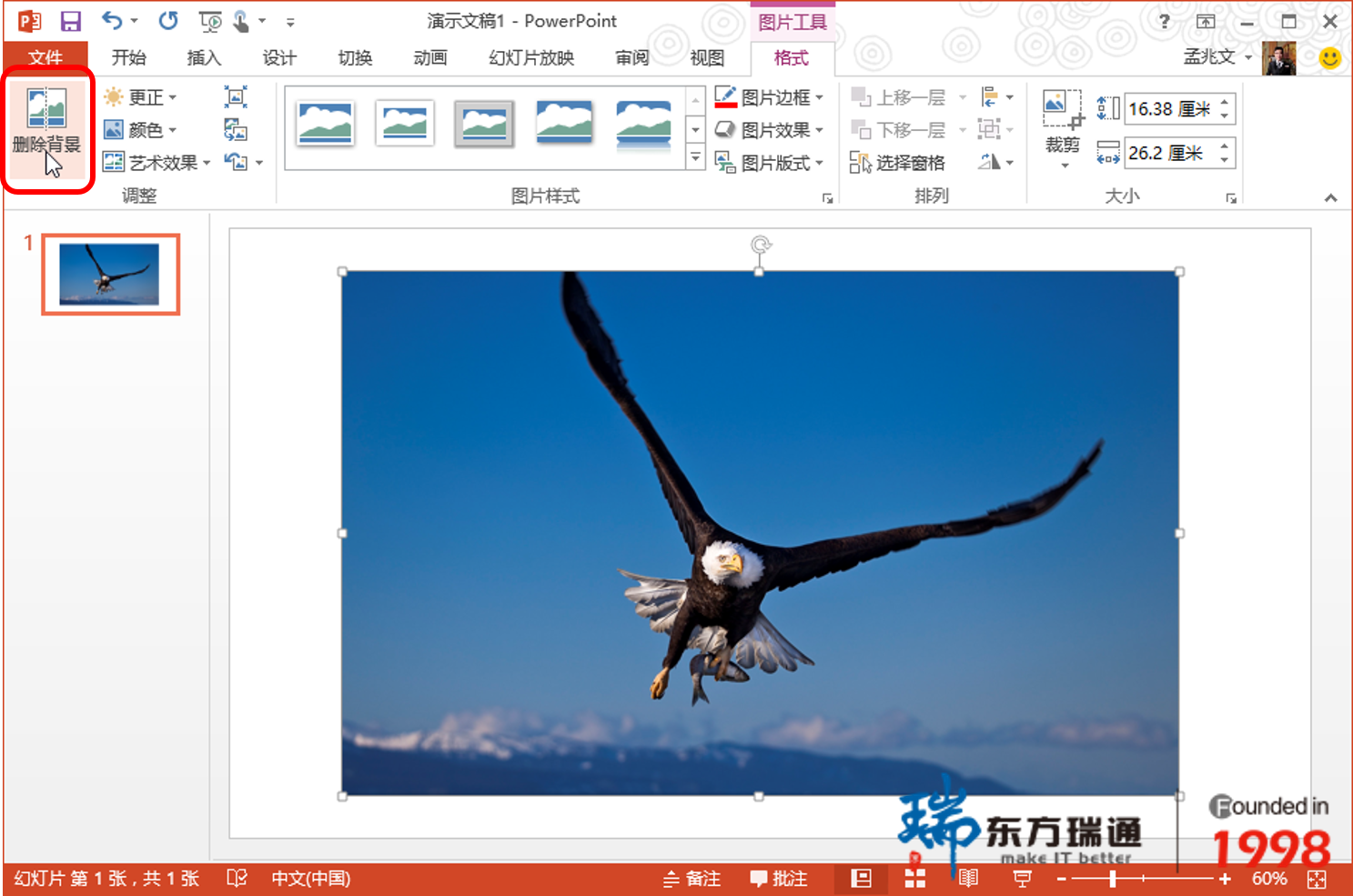1353x896 pixels.
Task: Switch to the 动画 tab
Action: pos(430,57)
